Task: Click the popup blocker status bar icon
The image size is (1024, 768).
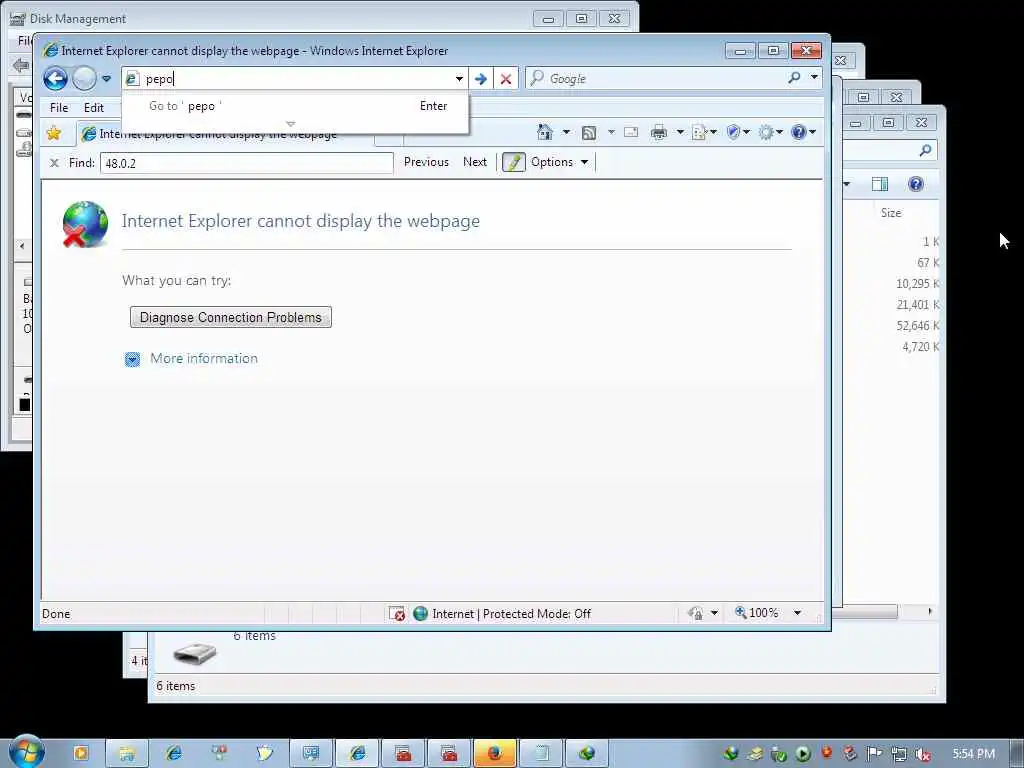Action: 397,614
